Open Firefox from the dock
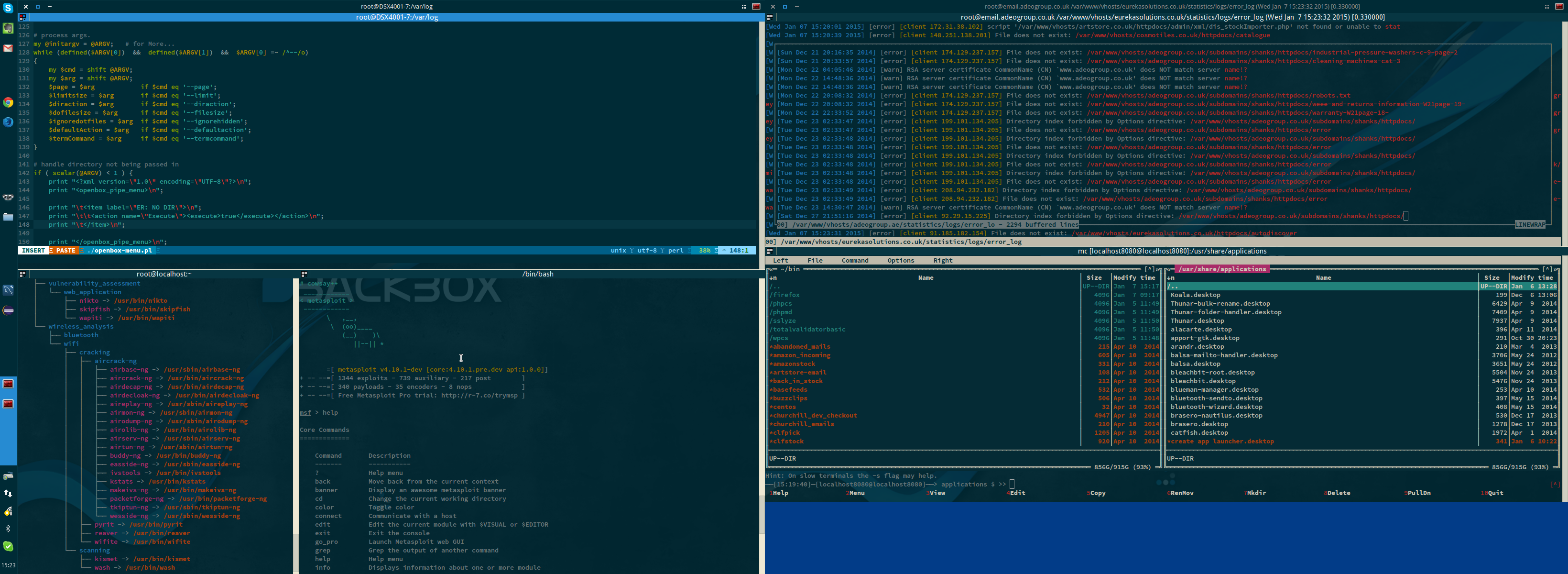Viewport: 1568px width, 574px height. tap(8, 122)
